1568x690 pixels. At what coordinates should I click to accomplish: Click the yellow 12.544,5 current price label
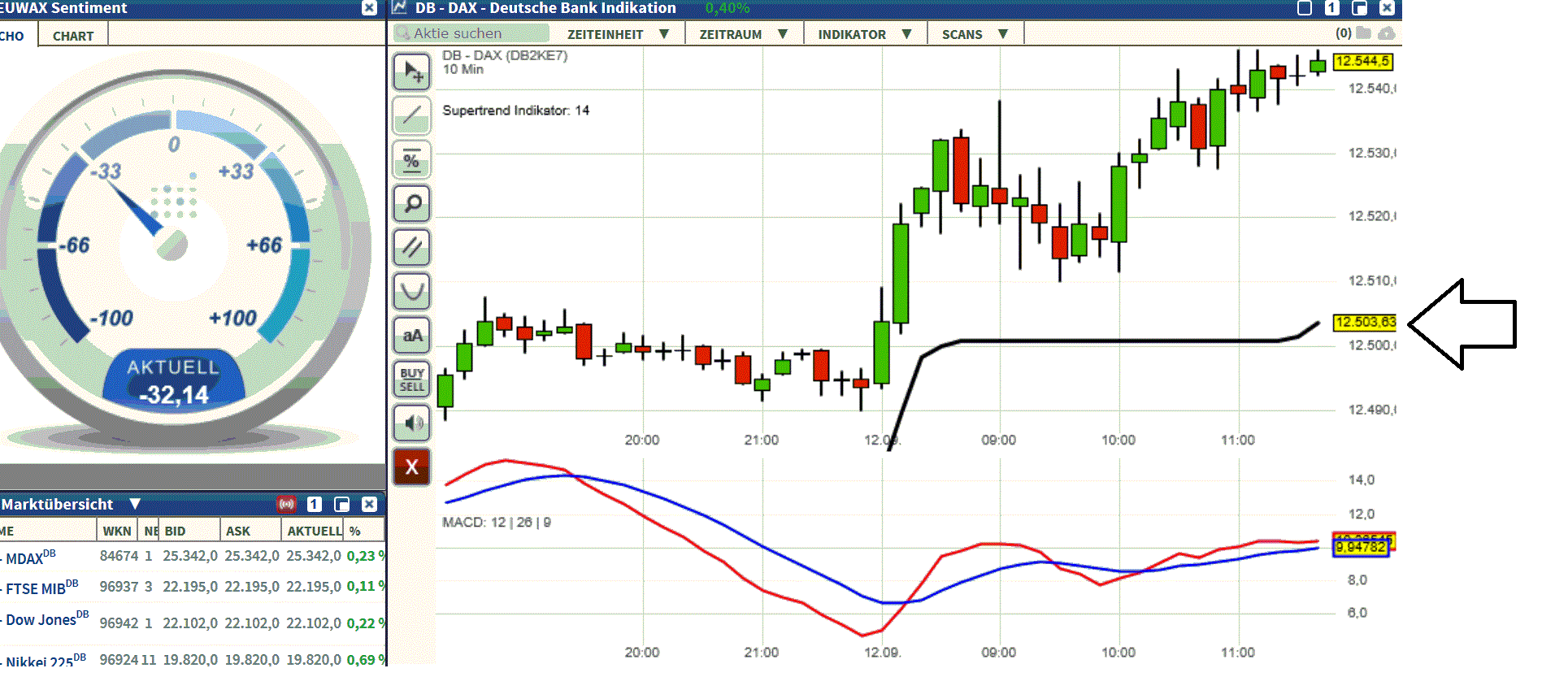pyautogui.click(x=1363, y=61)
